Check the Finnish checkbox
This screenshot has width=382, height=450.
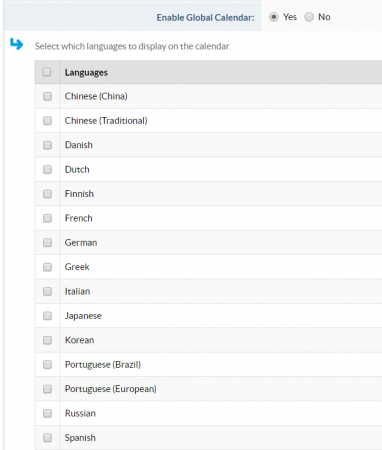47,194
